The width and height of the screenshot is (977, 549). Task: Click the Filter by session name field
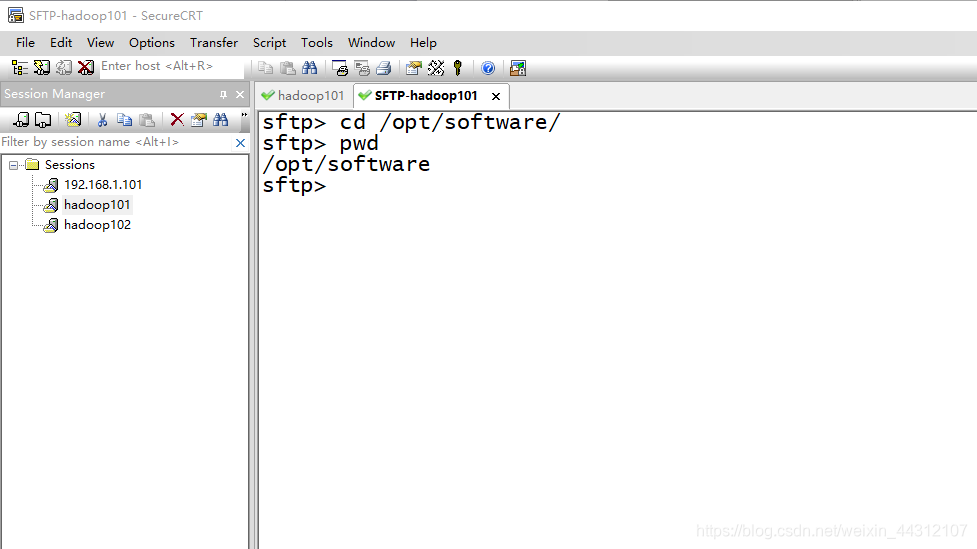(117, 142)
